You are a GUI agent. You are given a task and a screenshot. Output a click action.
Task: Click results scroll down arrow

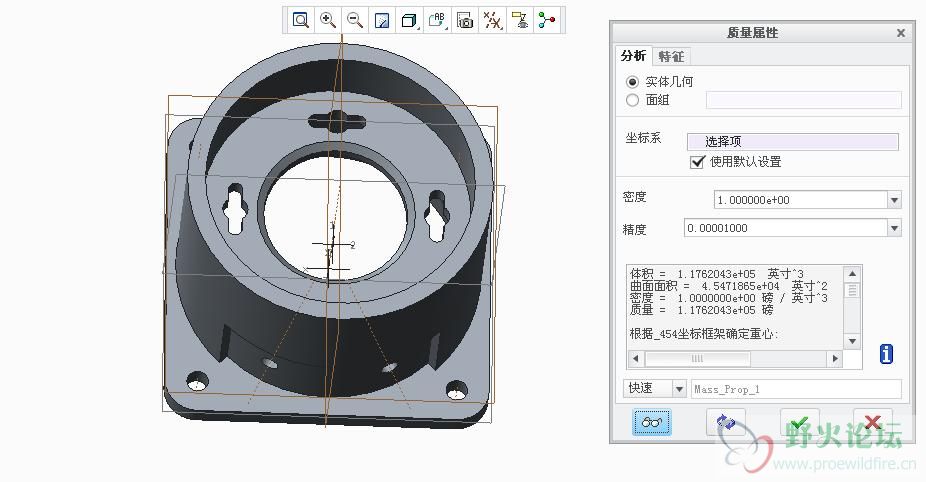coord(852,341)
